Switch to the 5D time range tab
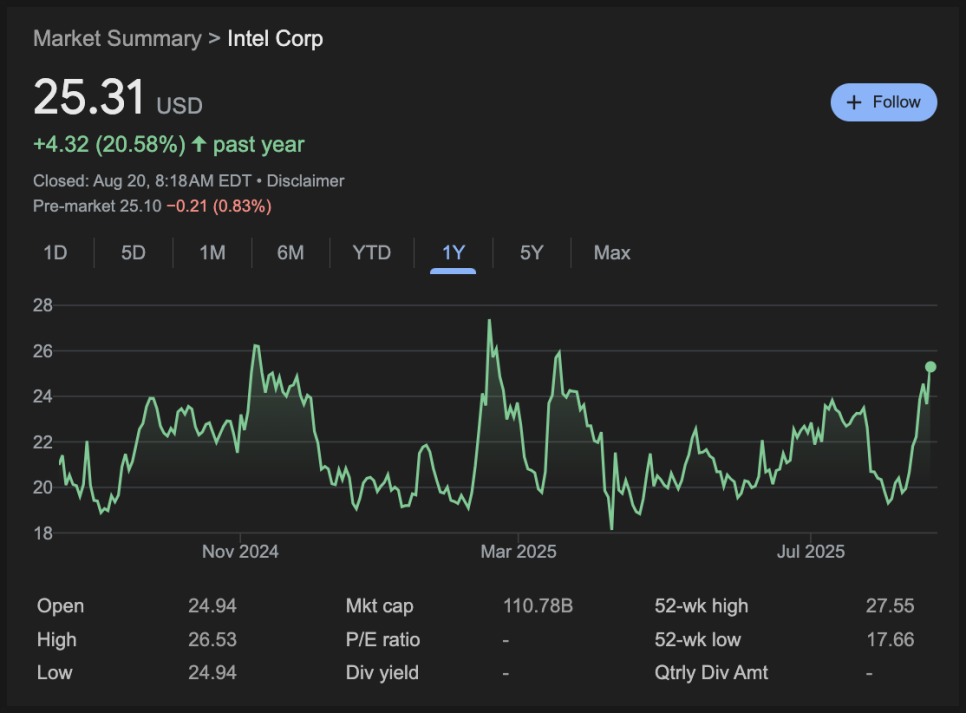 coord(133,253)
